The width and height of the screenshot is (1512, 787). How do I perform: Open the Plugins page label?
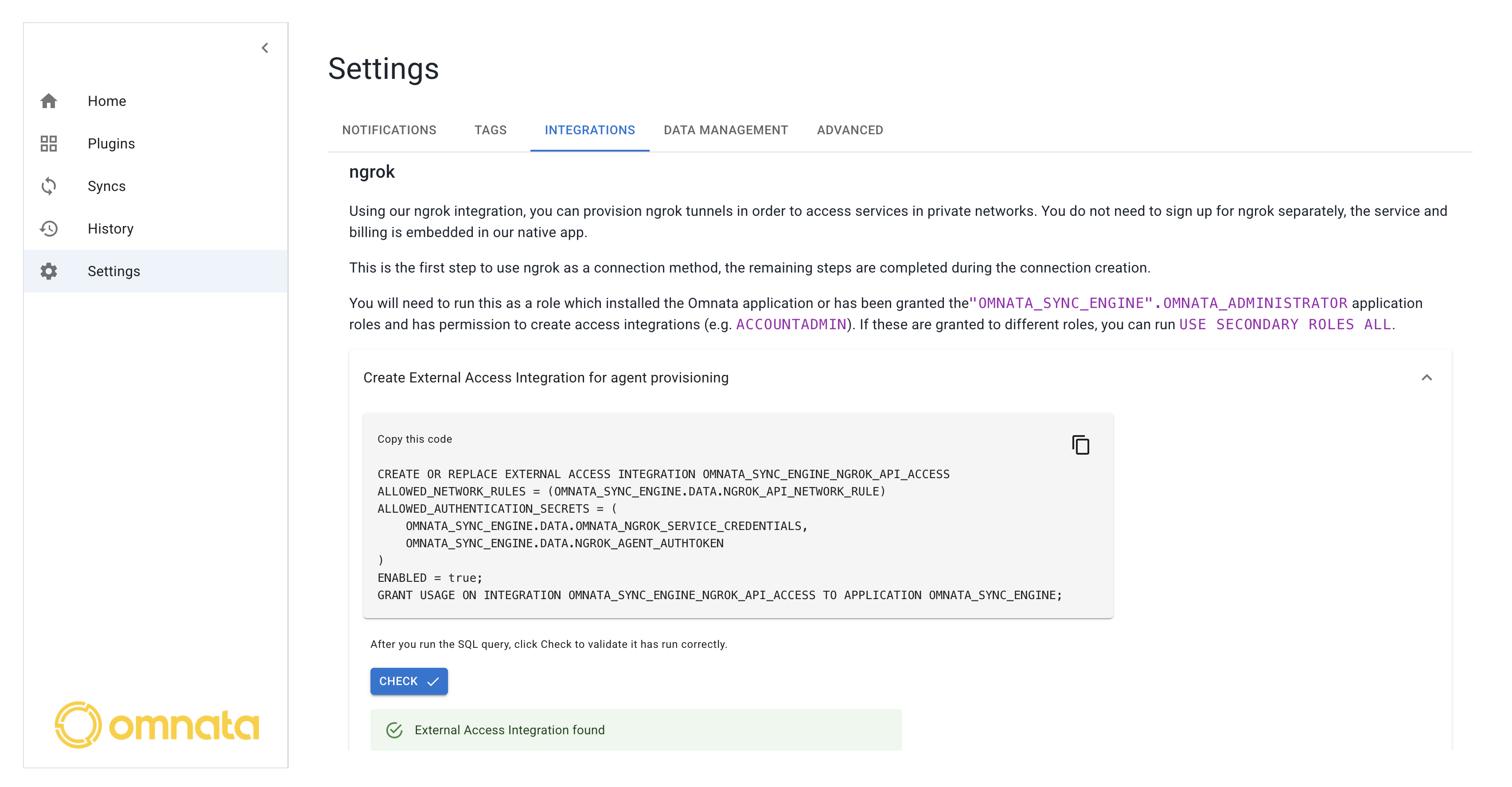click(111, 144)
